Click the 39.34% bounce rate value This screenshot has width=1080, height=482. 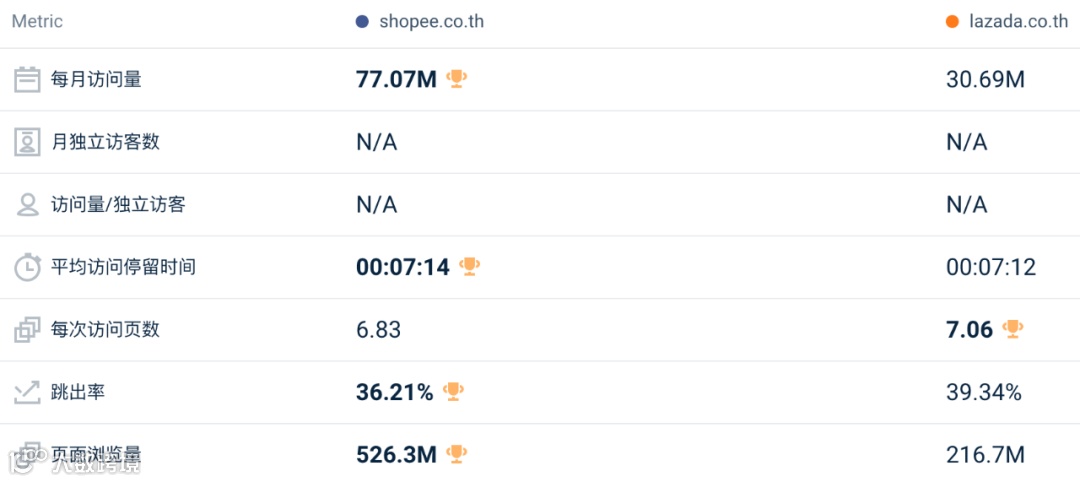[x=984, y=392]
